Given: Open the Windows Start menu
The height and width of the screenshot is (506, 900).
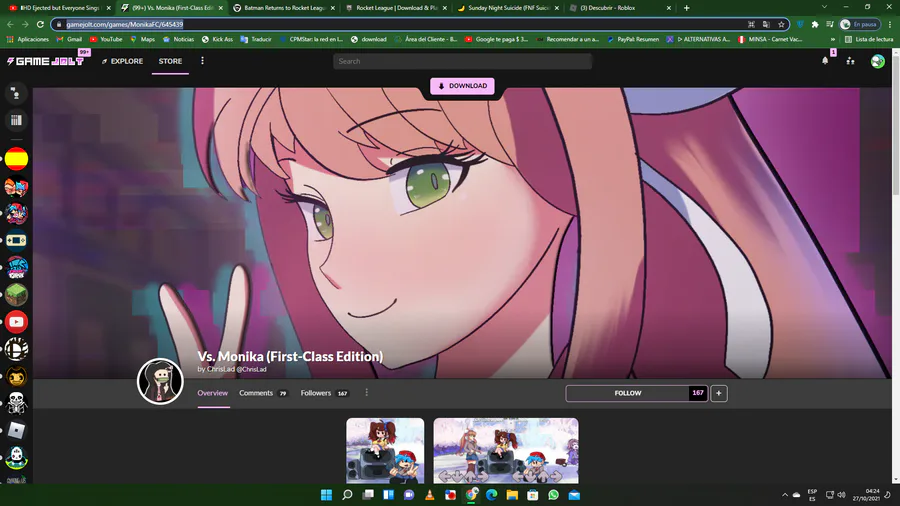Looking at the screenshot, I should (x=326, y=495).
